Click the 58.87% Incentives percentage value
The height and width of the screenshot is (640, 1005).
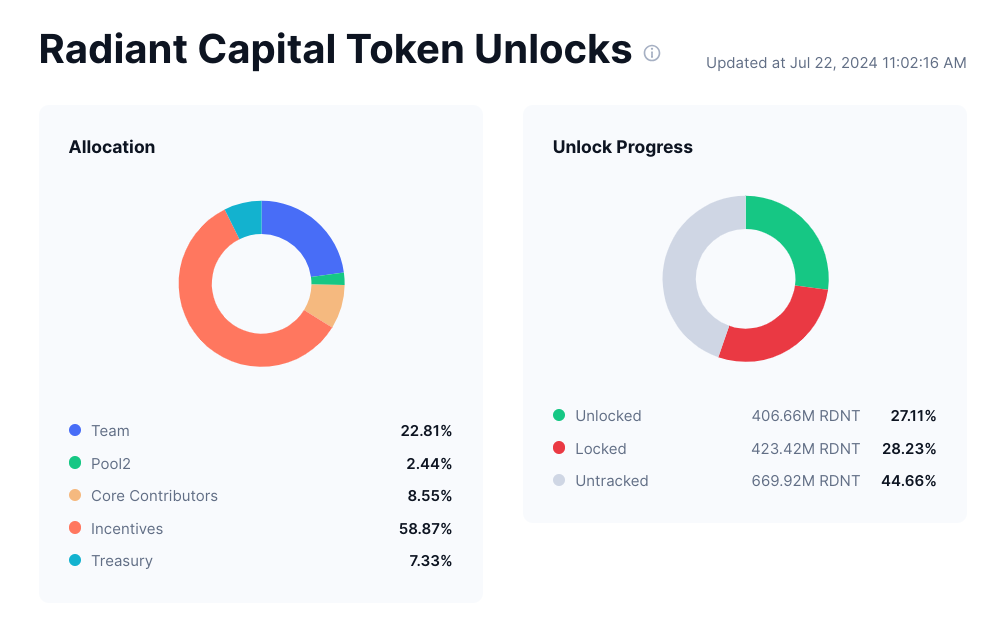pos(427,528)
